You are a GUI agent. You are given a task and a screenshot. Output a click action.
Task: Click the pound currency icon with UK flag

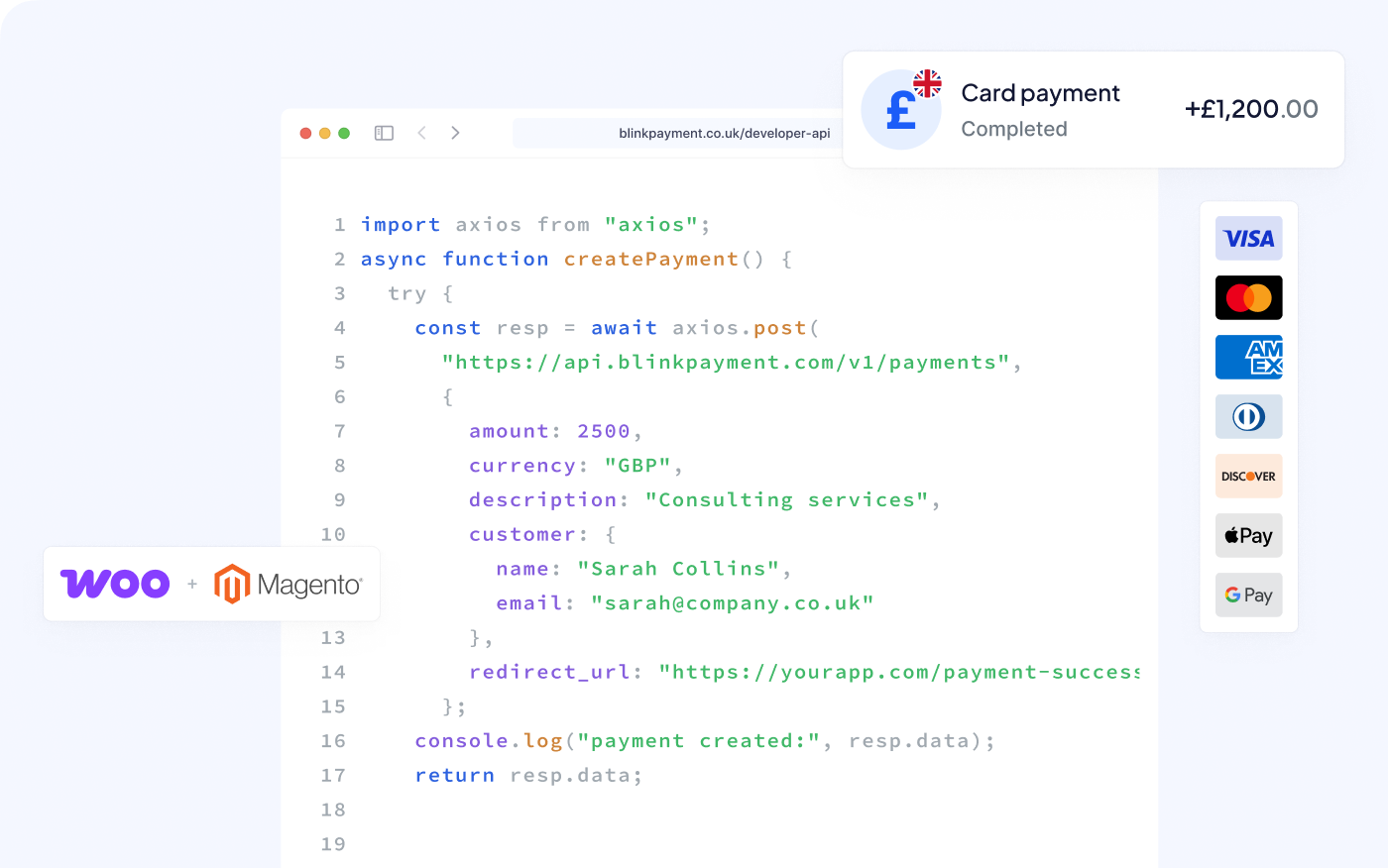click(x=901, y=109)
